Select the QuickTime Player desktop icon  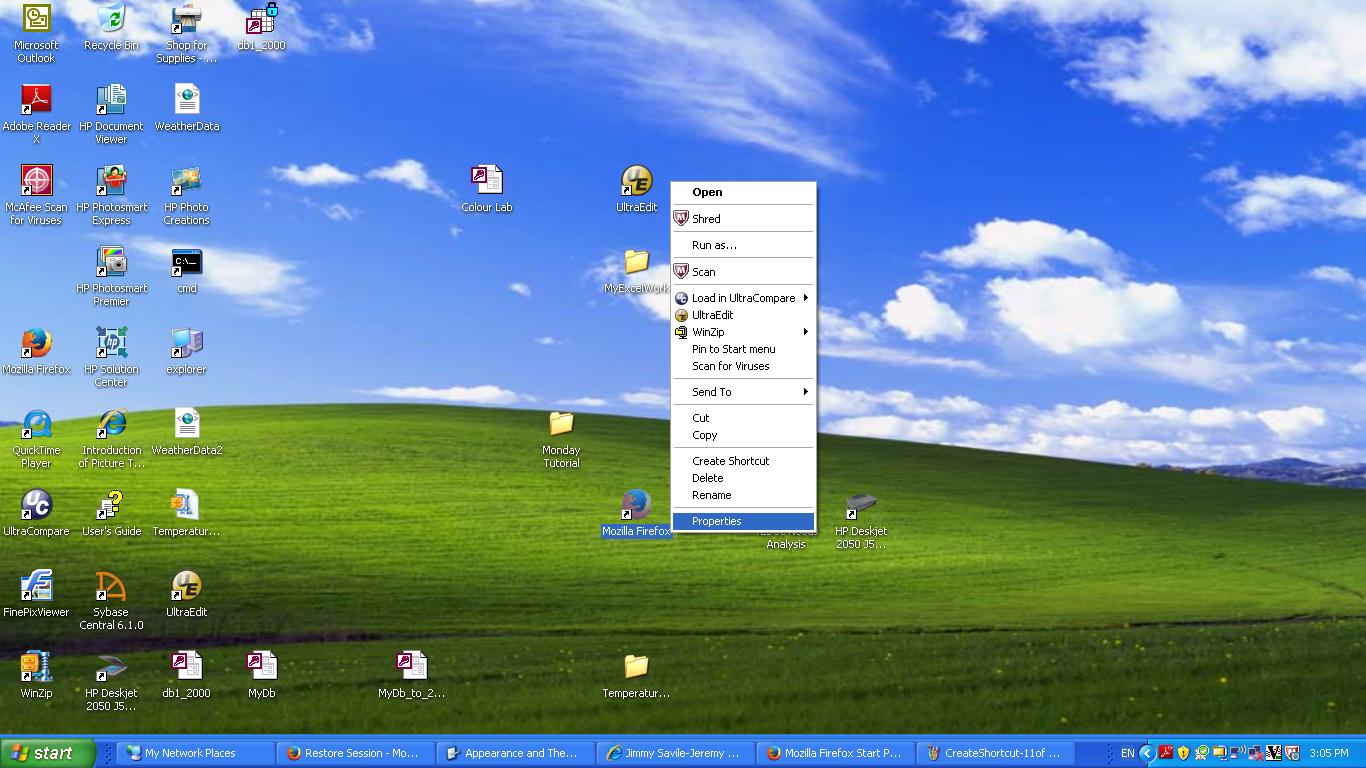point(36,425)
